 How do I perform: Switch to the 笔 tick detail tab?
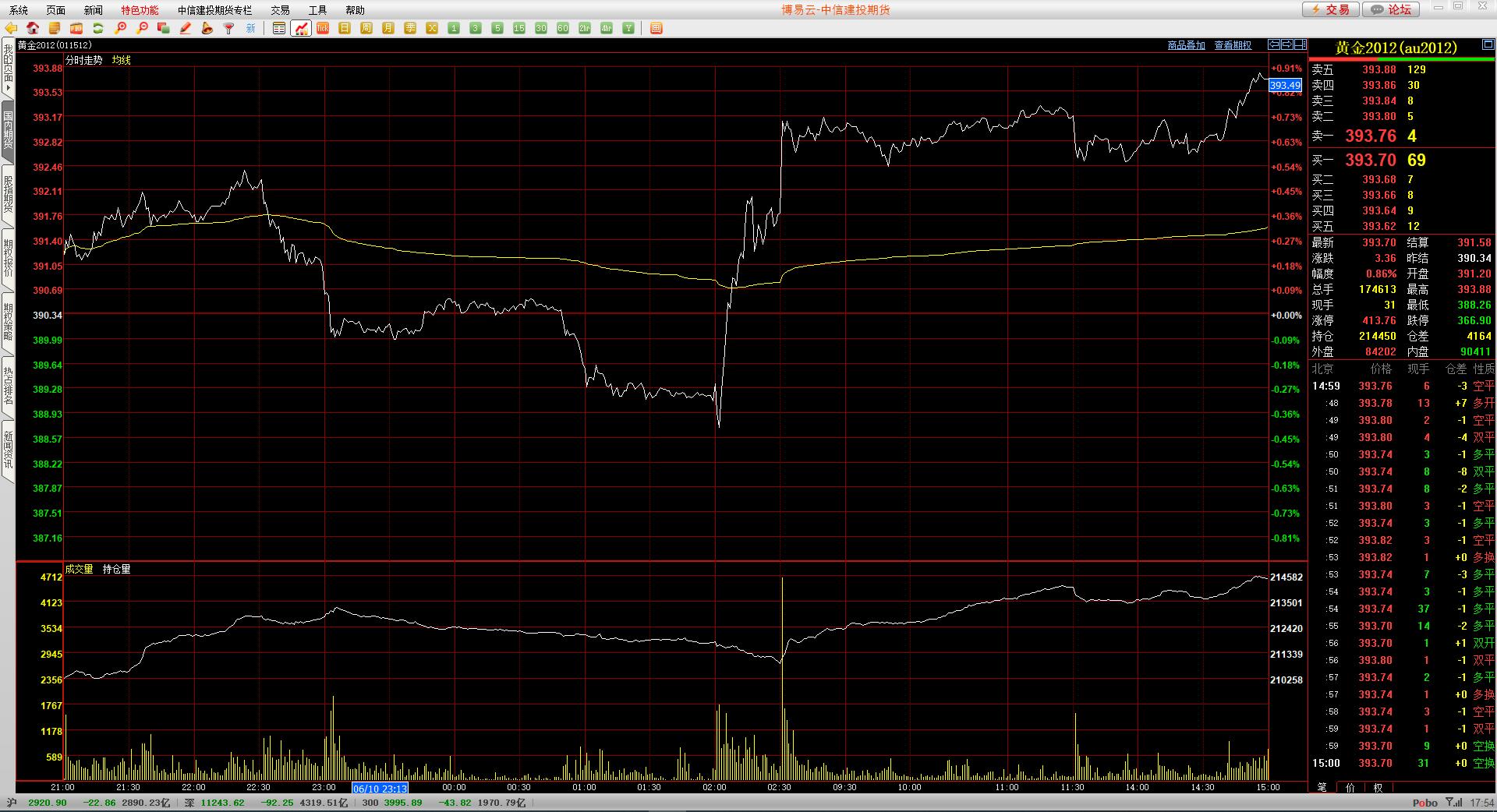[x=1322, y=787]
